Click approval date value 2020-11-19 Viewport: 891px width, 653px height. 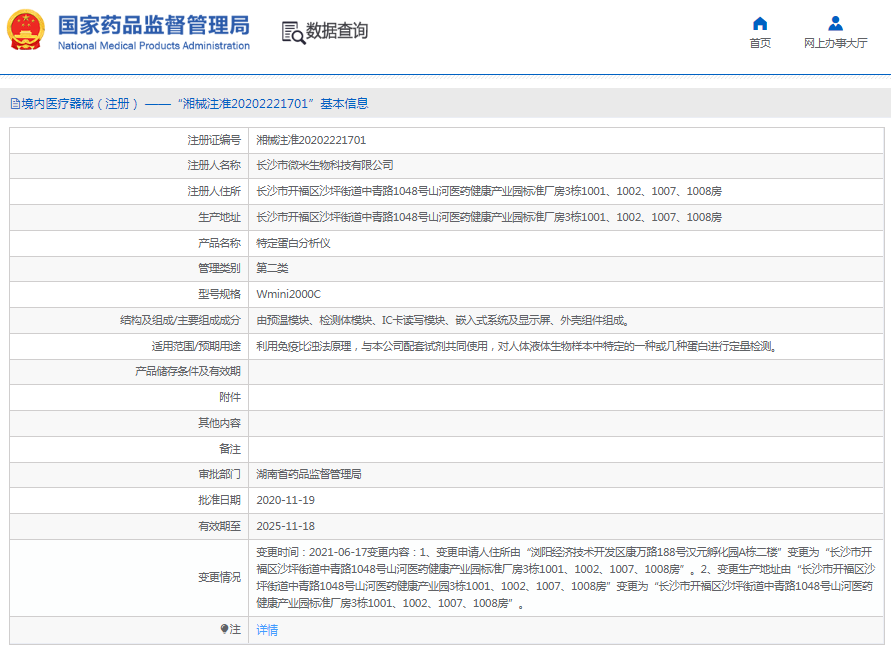[285, 500]
